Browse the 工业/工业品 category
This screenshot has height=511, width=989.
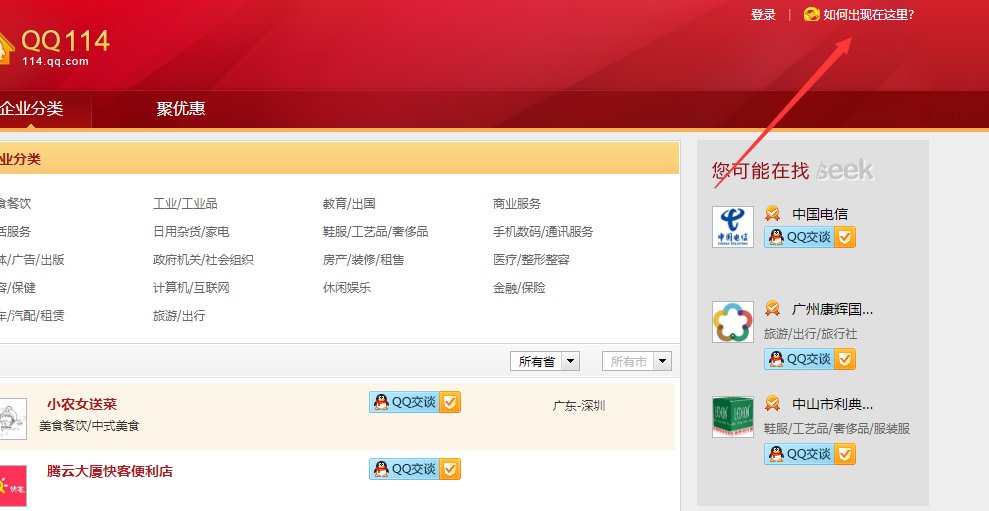[185, 204]
